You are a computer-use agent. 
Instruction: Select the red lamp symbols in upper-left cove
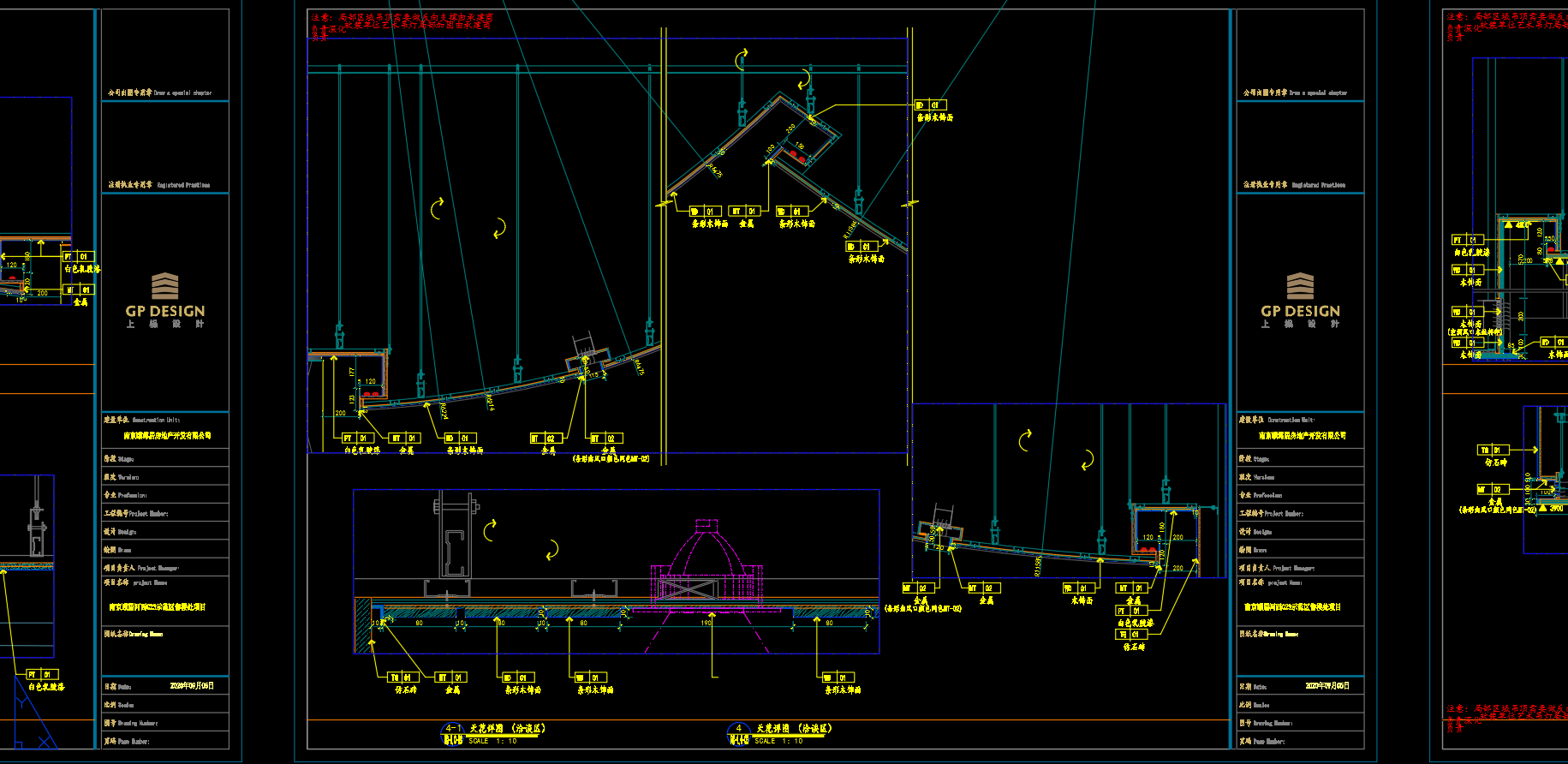pyautogui.click(x=372, y=393)
